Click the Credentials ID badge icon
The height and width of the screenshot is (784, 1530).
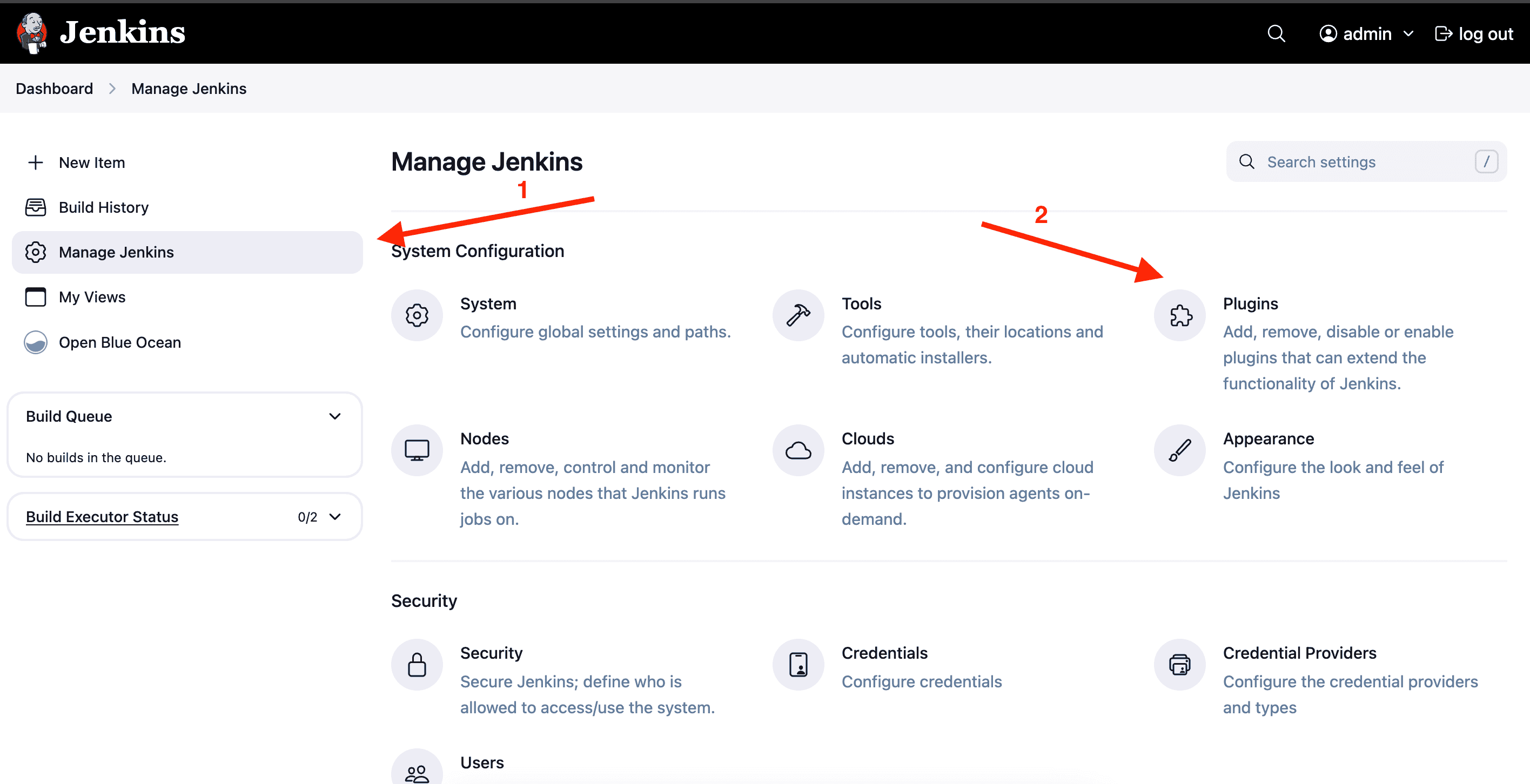coord(798,665)
